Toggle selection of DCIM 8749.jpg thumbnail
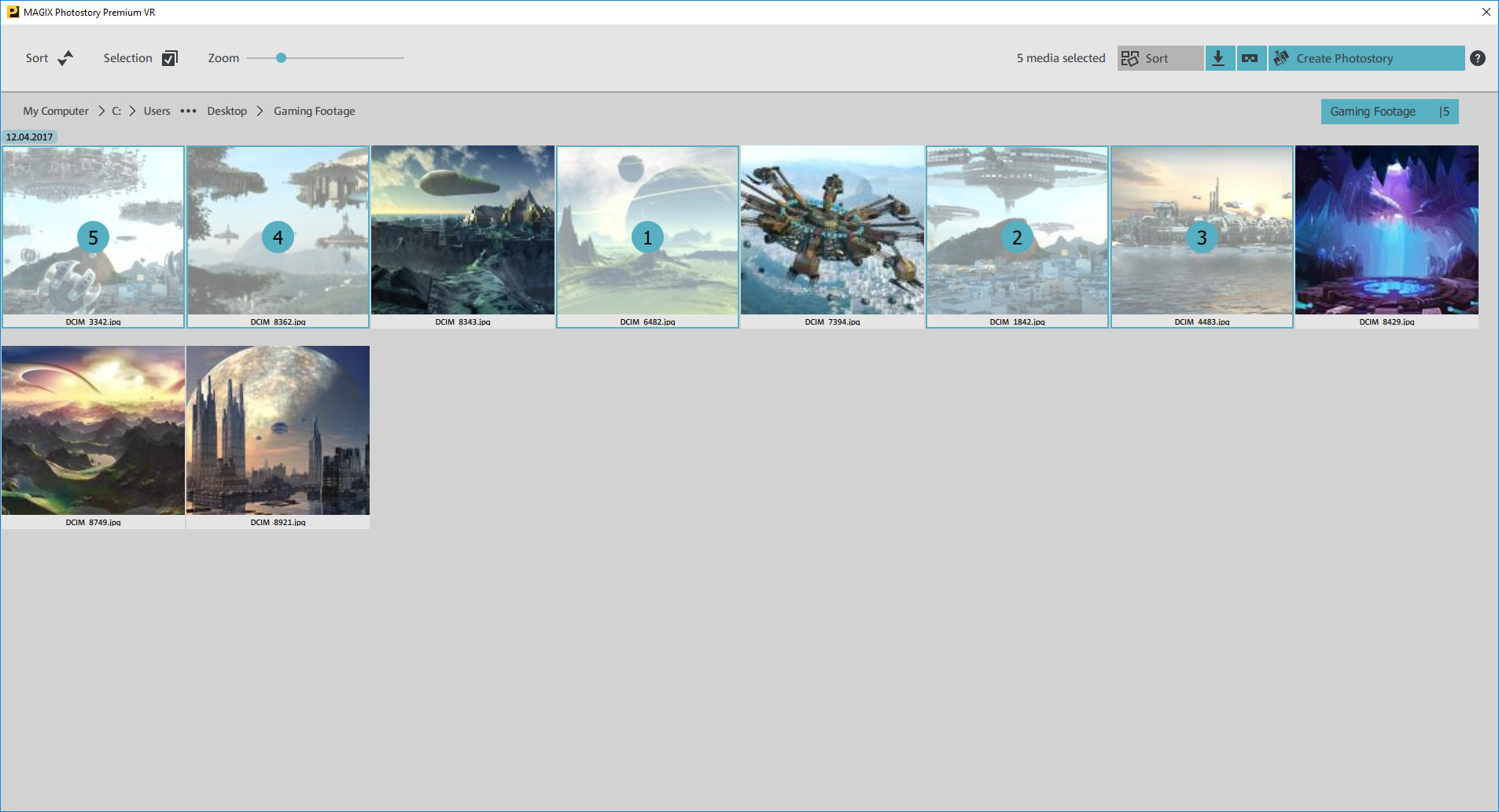The width and height of the screenshot is (1499, 812). click(x=93, y=430)
